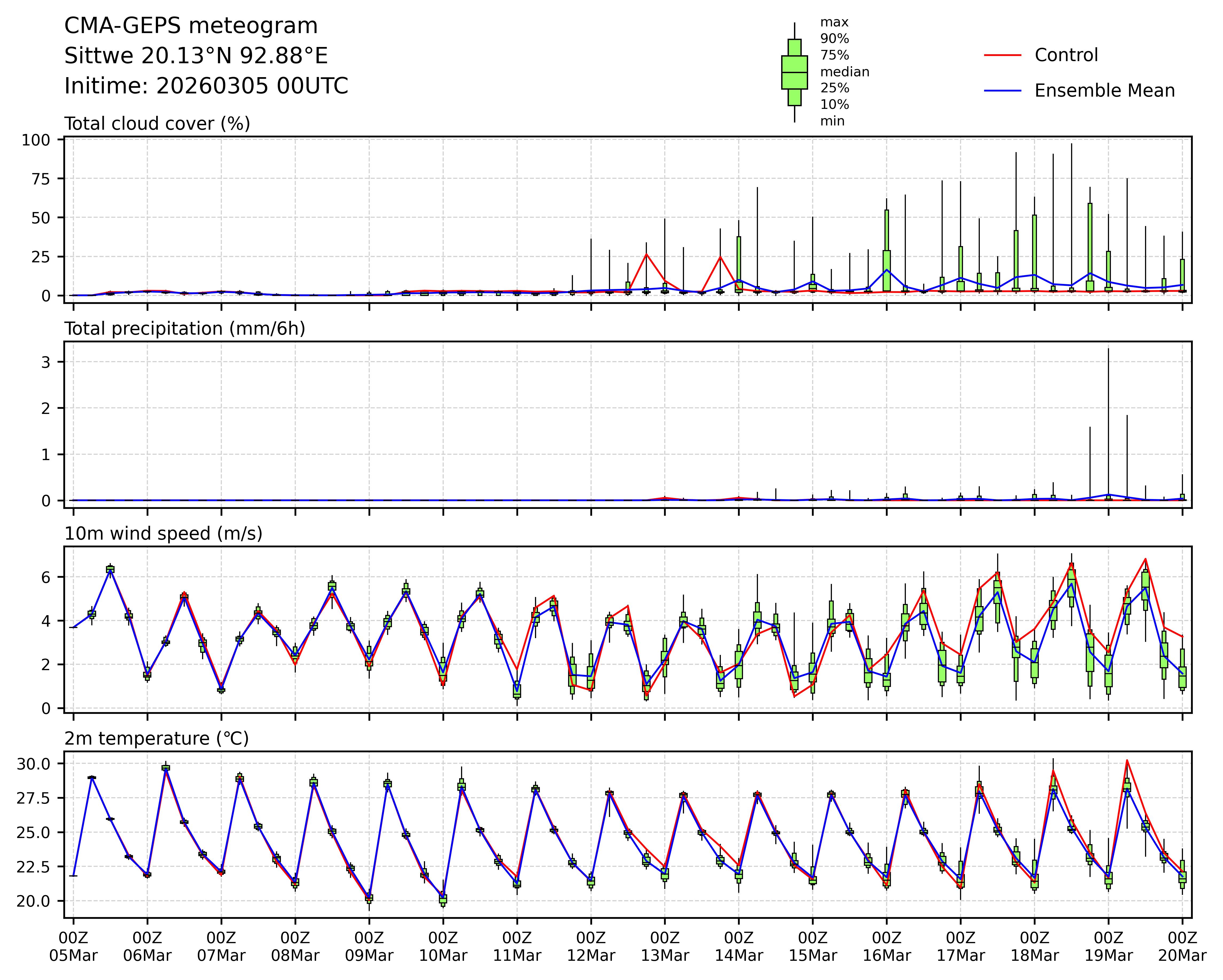The image size is (1223, 980).
Task: Click the 00Z 05Mar axis label
Action: [x=74, y=947]
